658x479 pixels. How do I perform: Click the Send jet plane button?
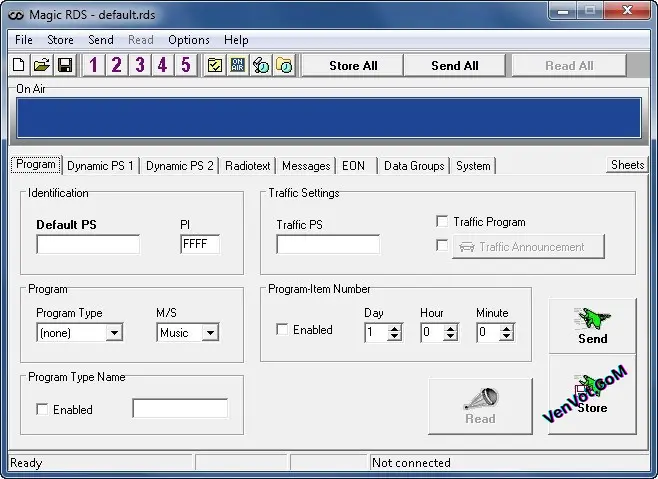(593, 326)
